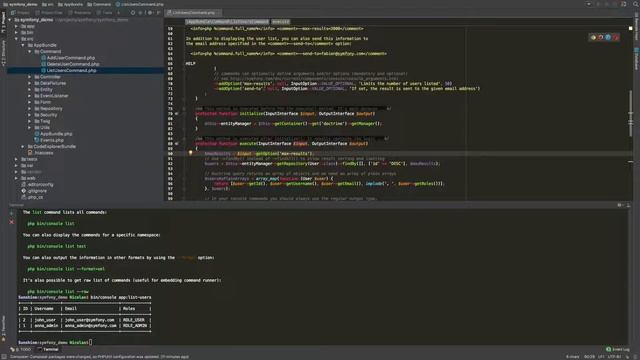Image resolution: width=640 pixels, height=360 pixels.
Task: Click AppBundle\Command\ListUsersCommand class breadcrumb
Action: coord(227,22)
